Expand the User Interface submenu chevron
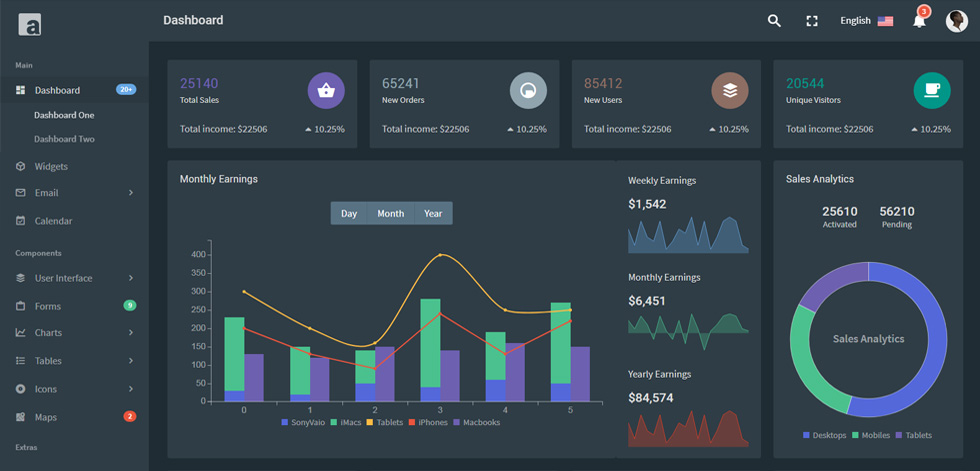Viewport: 980px width, 471px height. [x=131, y=278]
